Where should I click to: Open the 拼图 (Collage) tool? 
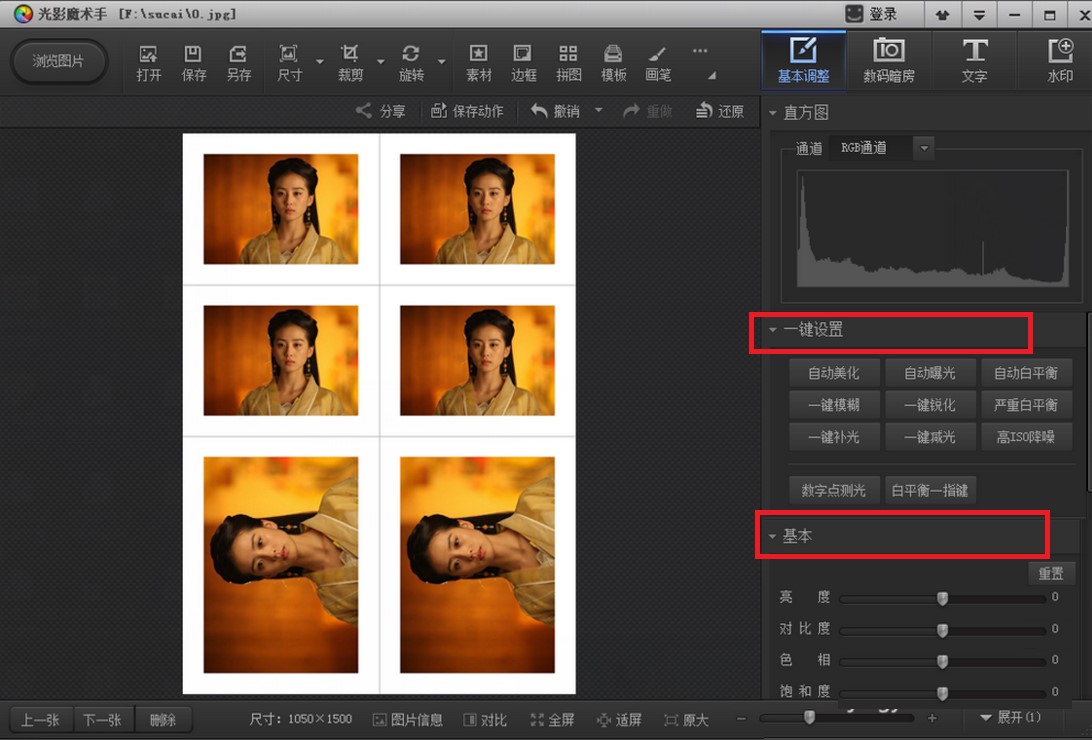568,54
